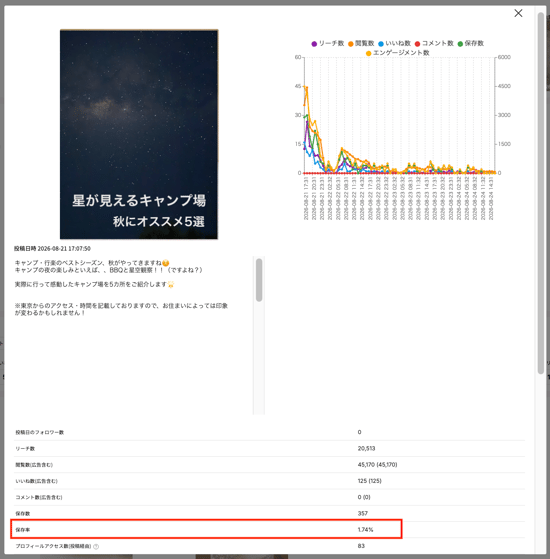Close the post detail dialog with X
550x559 pixels.
(518, 13)
